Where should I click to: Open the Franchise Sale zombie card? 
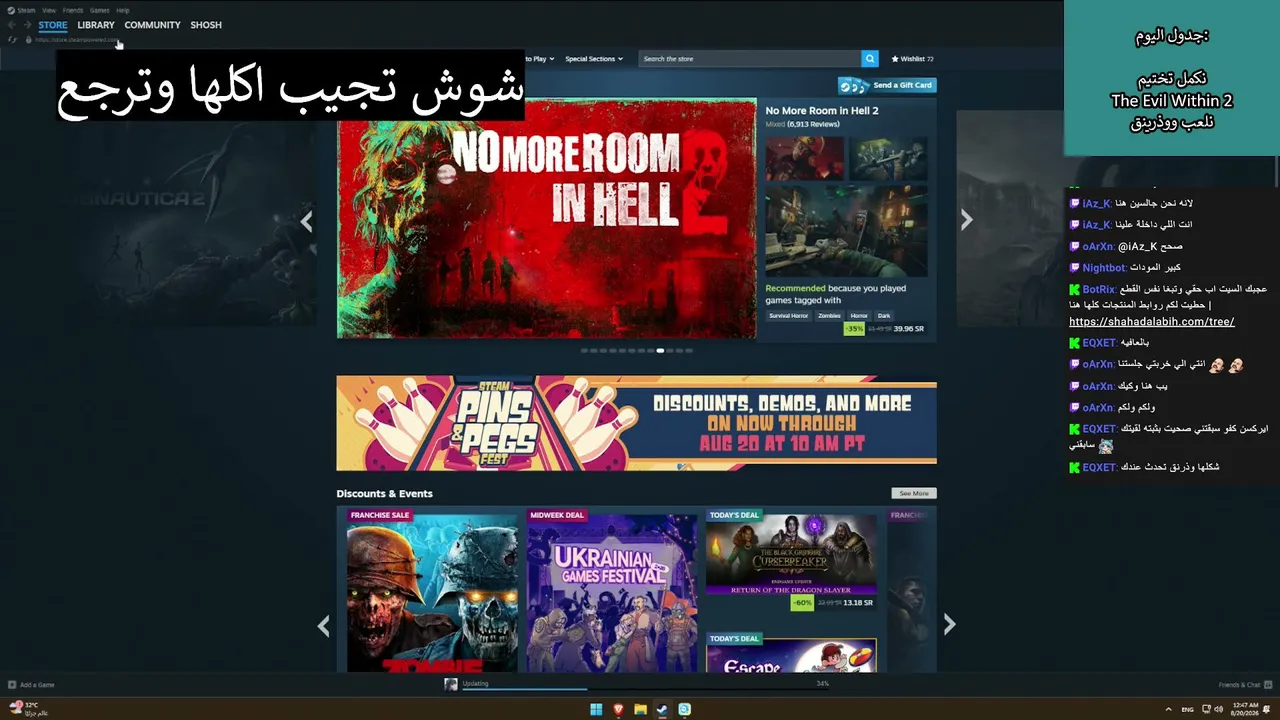[x=432, y=590]
